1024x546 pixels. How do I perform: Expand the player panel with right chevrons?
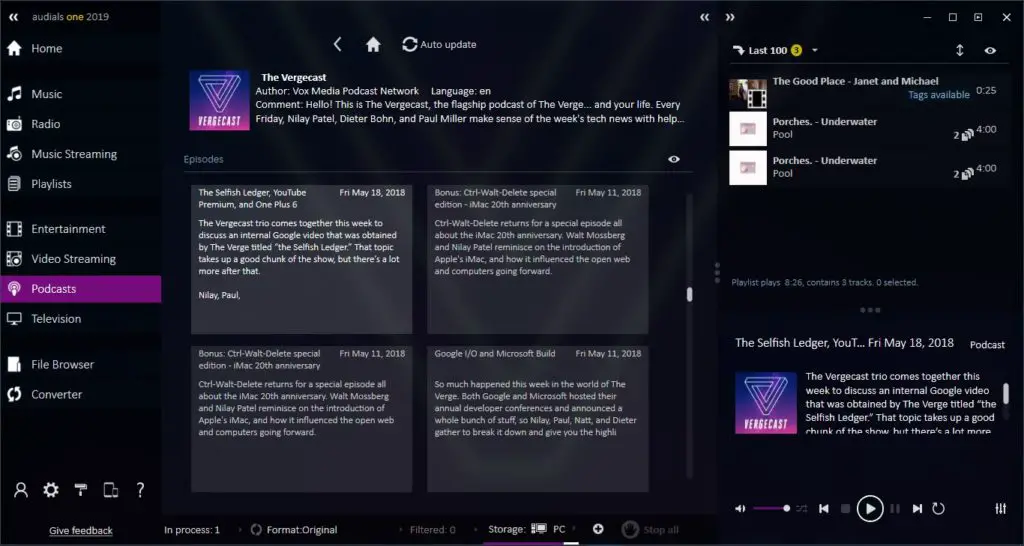point(730,18)
